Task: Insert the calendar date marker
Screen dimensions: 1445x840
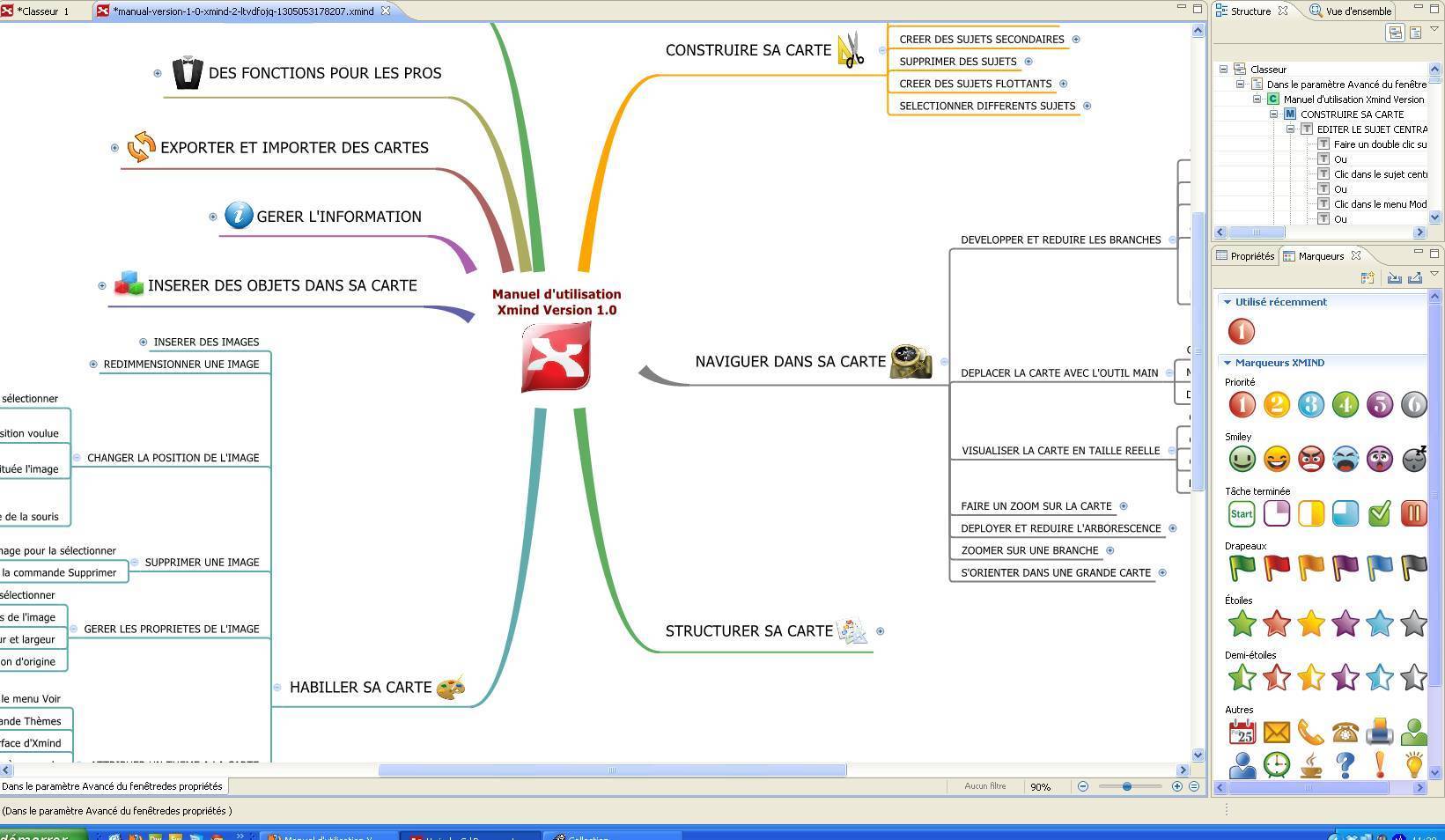Action: click(1242, 732)
